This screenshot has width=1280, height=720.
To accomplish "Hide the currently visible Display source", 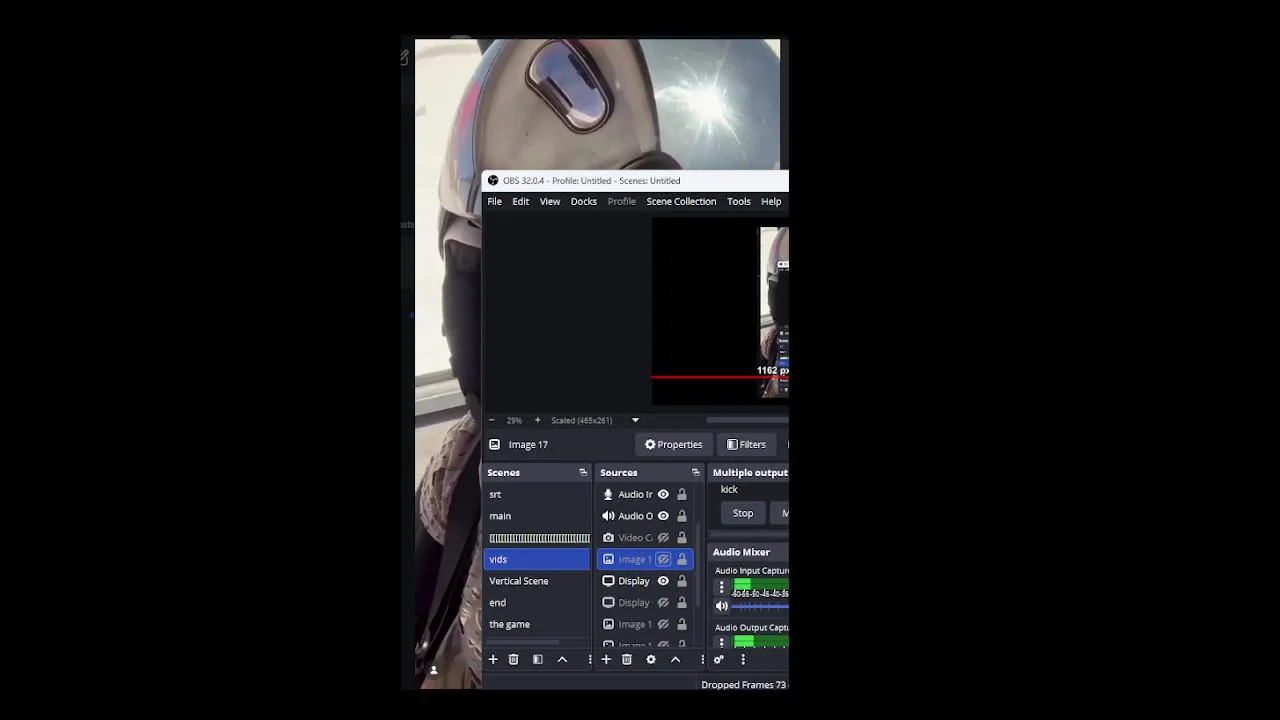I will pyautogui.click(x=663, y=581).
